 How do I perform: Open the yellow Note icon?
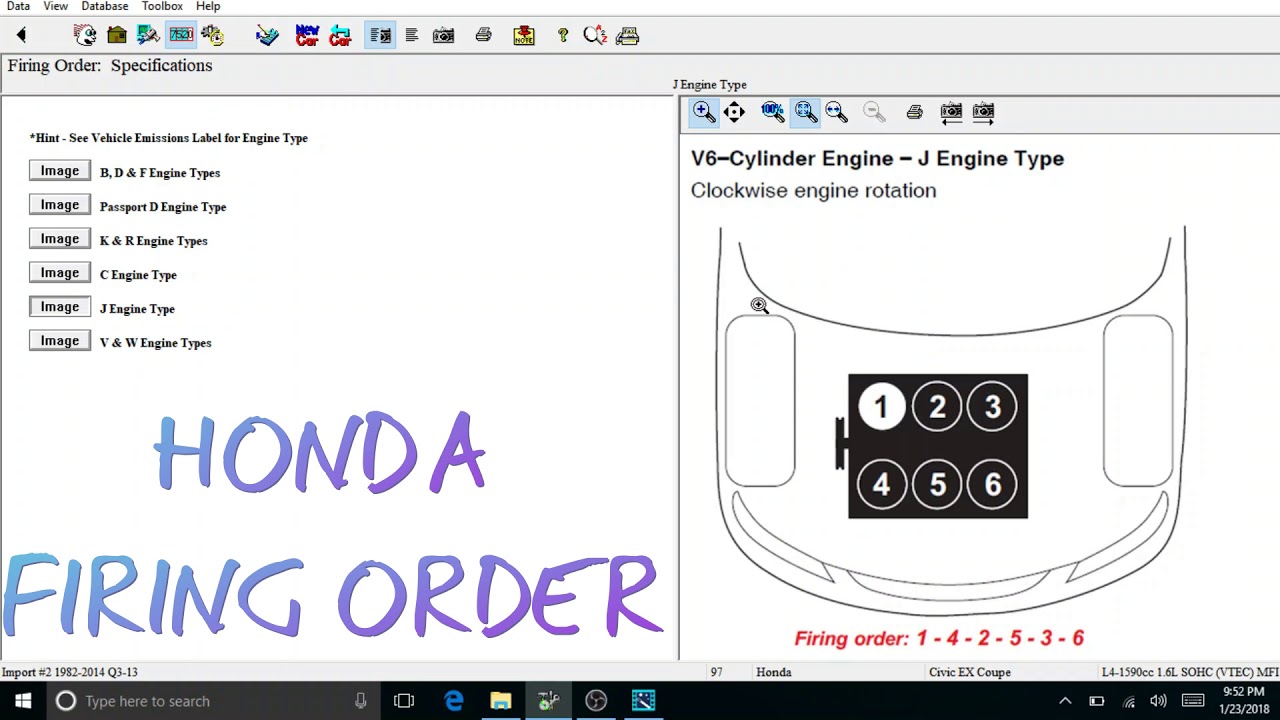tap(524, 36)
